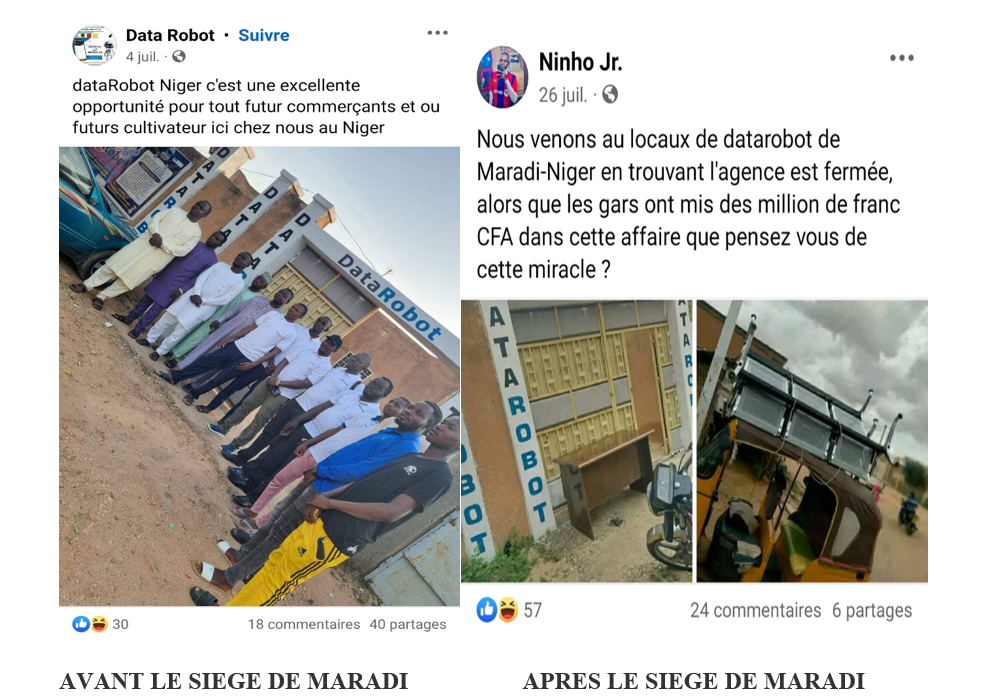Open Ninho Jr. profile name link
1003x696 pixels.
[580, 62]
